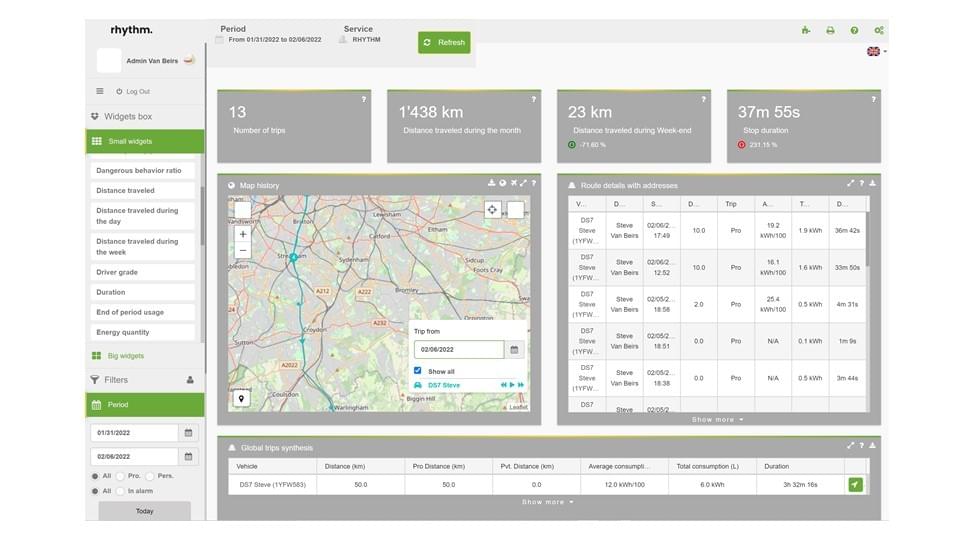Fast-forward DS7 Steve trip playback

[x=521, y=385]
